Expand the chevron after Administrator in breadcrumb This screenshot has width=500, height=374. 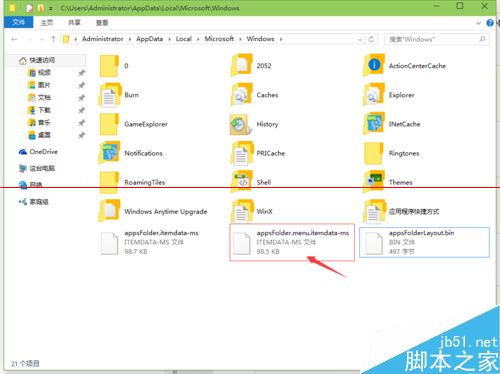click(x=130, y=39)
